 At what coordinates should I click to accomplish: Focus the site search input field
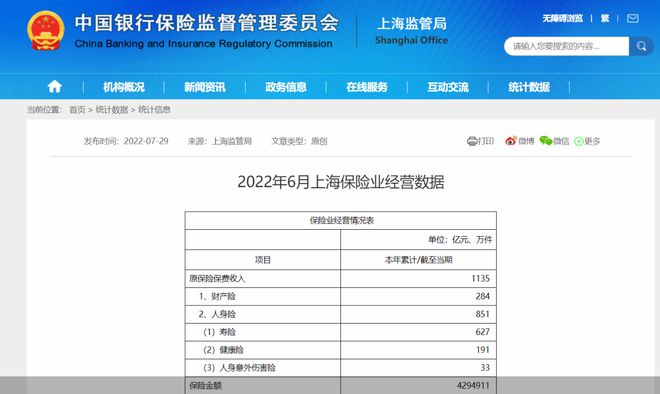566,46
